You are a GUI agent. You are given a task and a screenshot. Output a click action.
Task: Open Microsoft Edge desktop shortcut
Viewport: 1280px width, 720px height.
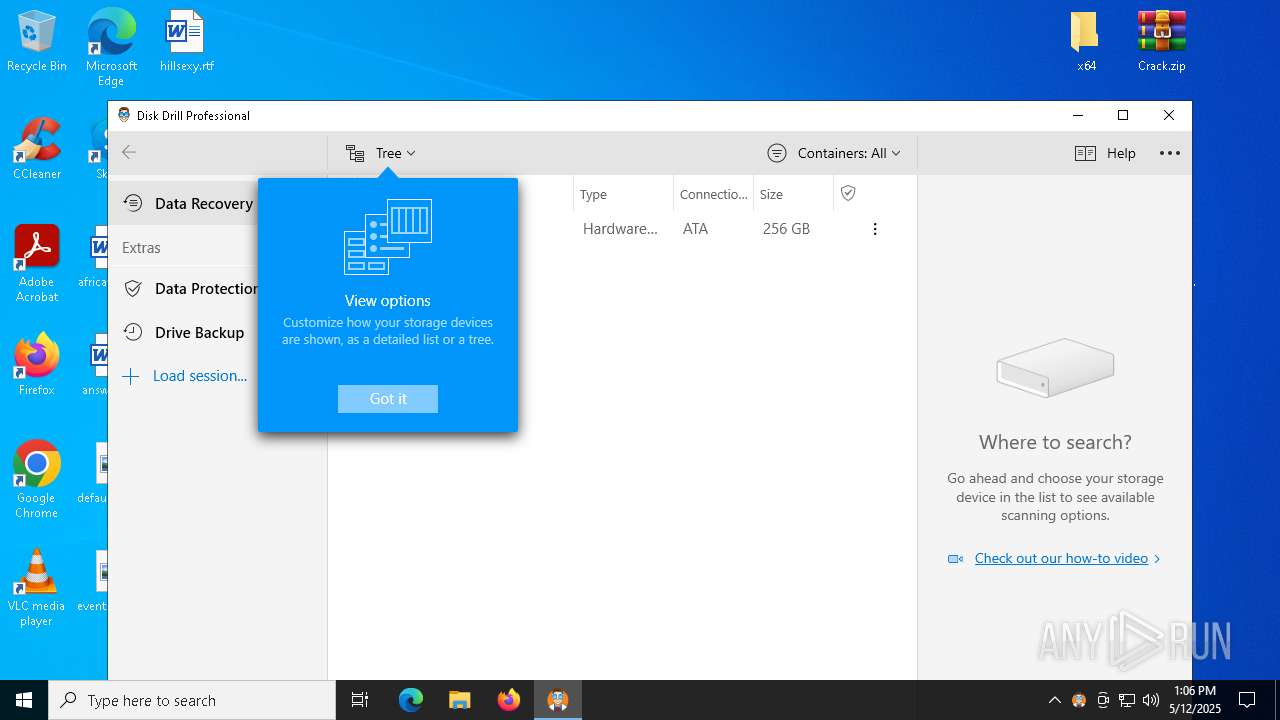(x=111, y=47)
